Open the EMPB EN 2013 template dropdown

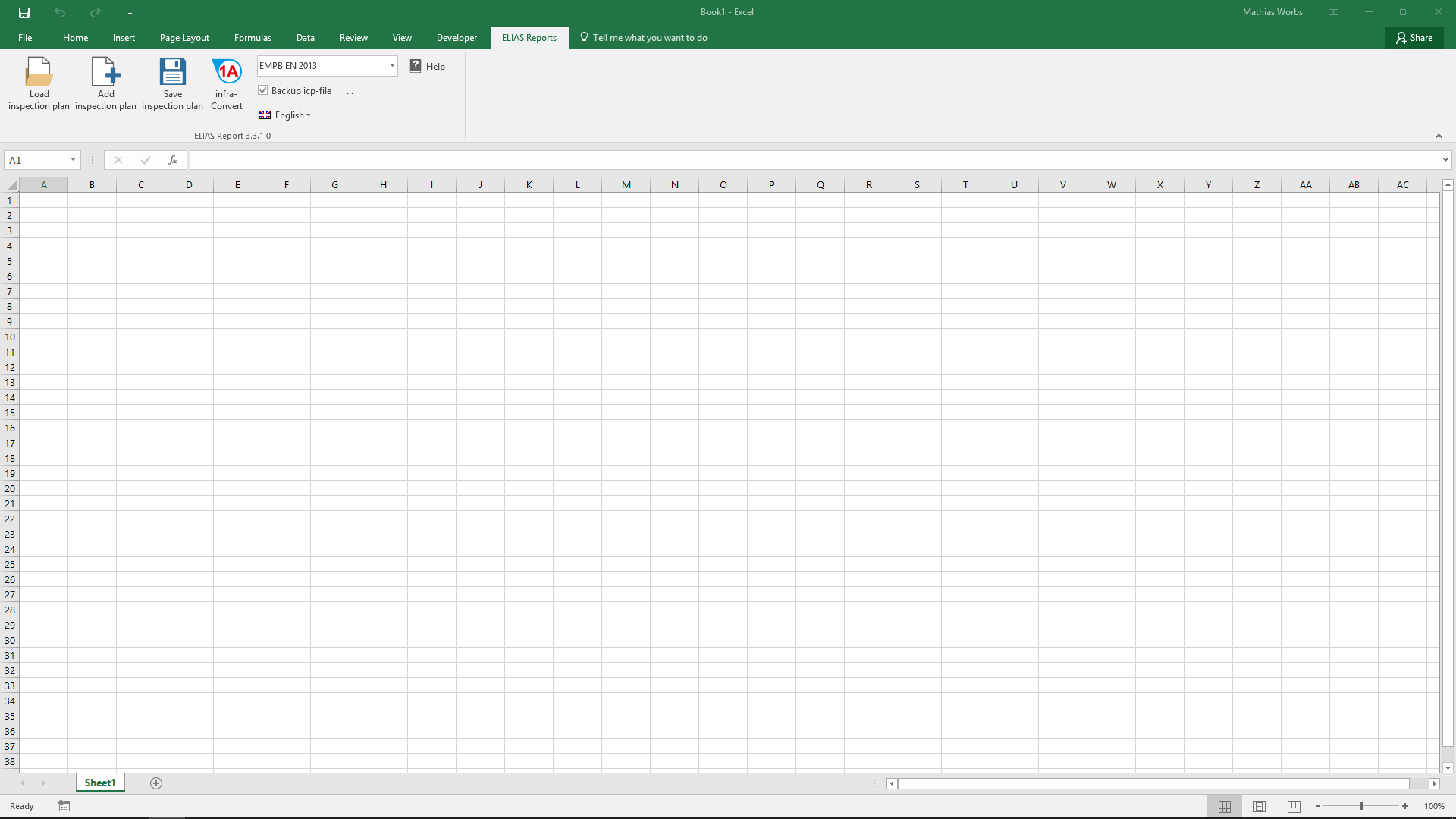click(x=392, y=66)
